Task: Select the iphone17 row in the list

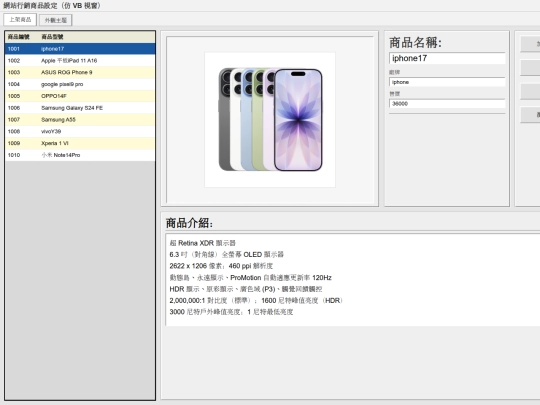Action: 80,49
